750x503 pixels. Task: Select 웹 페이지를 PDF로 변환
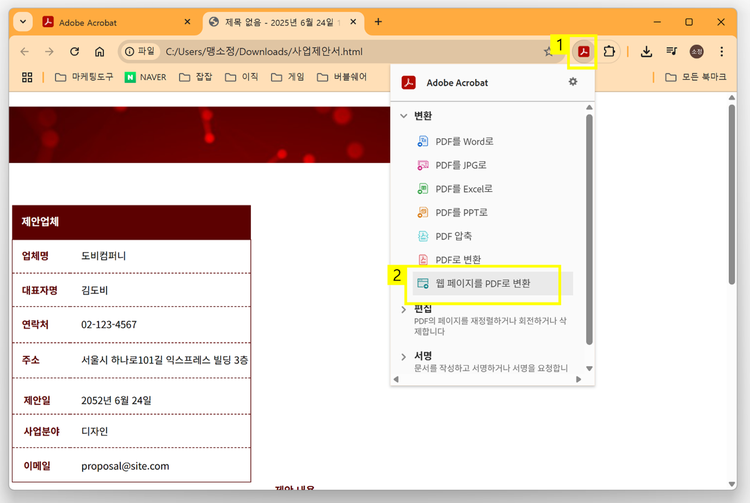(x=492, y=283)
